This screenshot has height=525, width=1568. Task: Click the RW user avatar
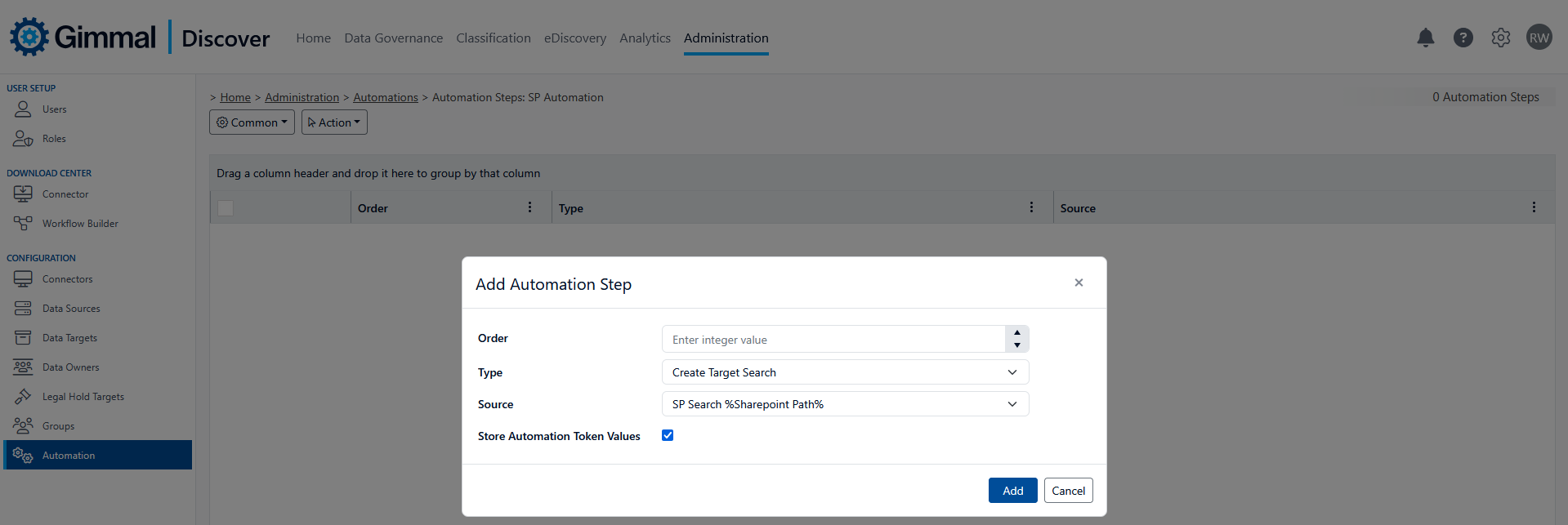1539,38
